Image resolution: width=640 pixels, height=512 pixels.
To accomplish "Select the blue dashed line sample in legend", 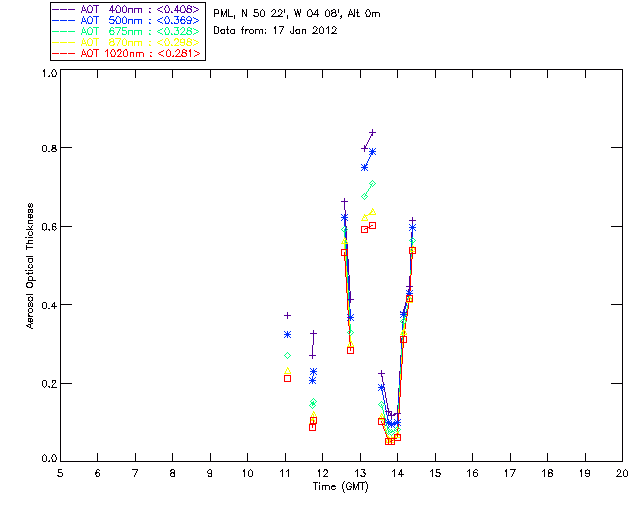I will pos(64,20).
